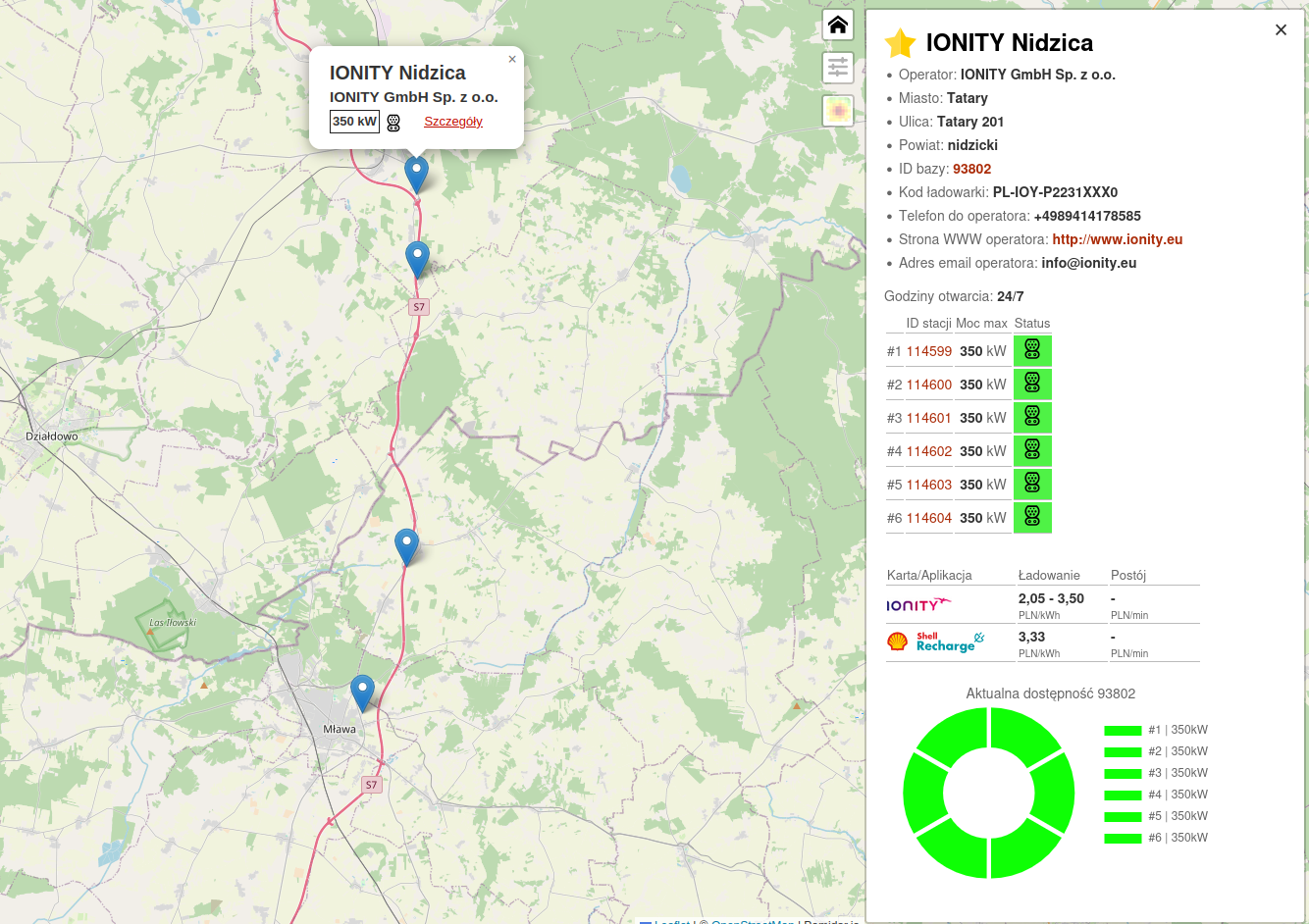The height and width of the screenshot is (924, 1309).
Task: Close the IONITY Nidzica map popup
Action: pos(512,59)
